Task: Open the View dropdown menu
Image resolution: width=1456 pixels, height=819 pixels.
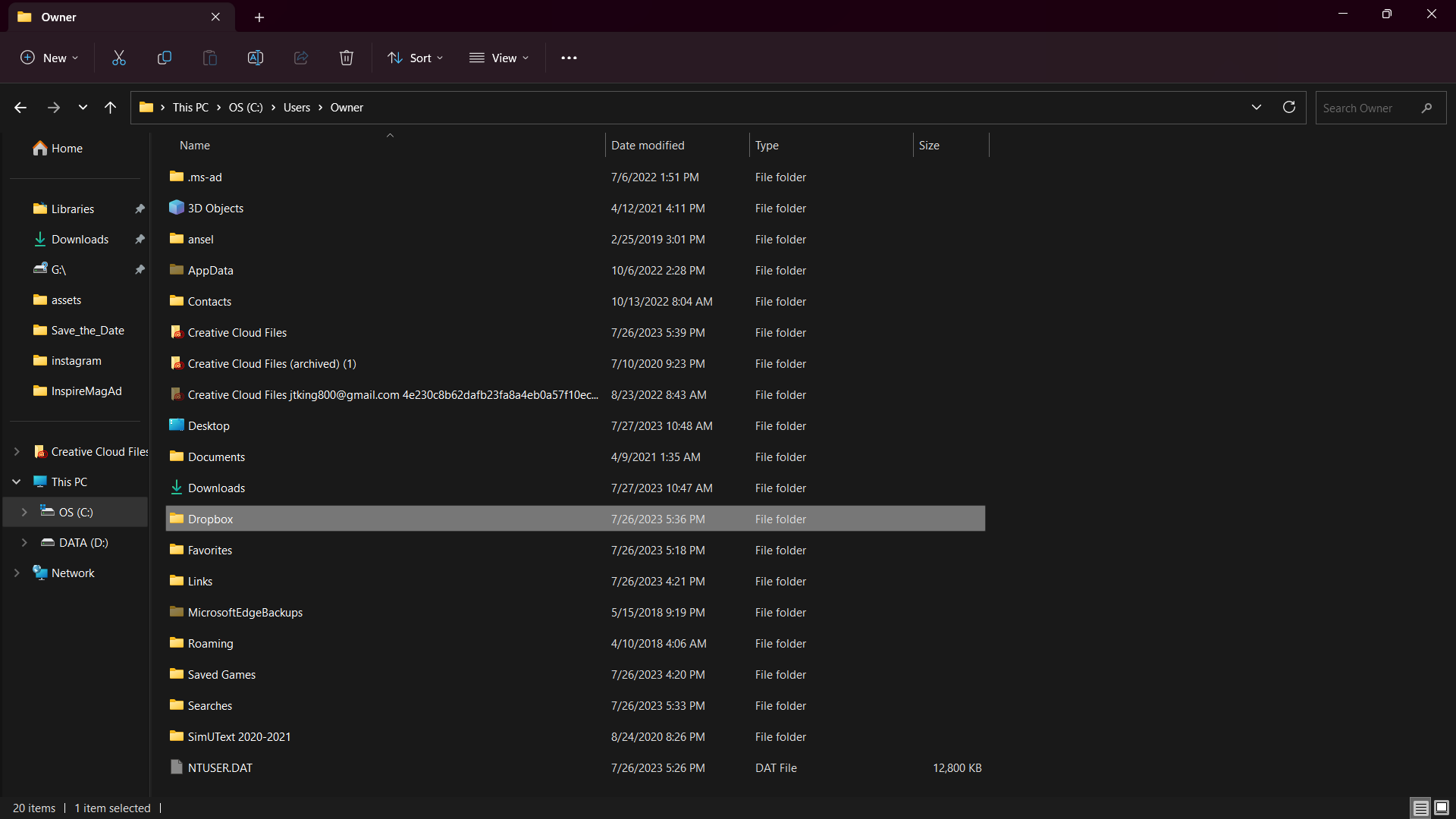Action: point(499,58)
